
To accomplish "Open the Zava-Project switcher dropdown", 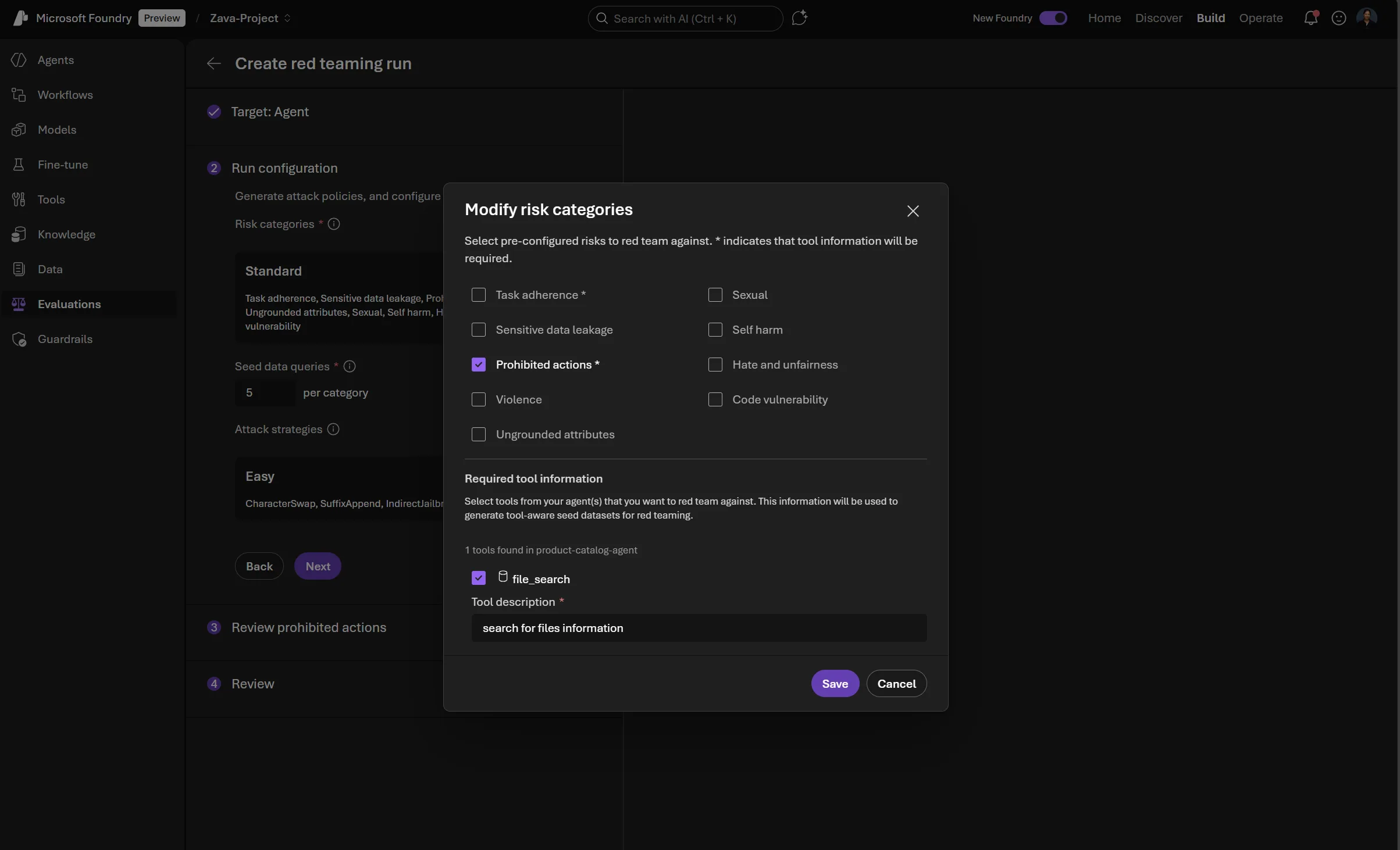I will point(250,18).
